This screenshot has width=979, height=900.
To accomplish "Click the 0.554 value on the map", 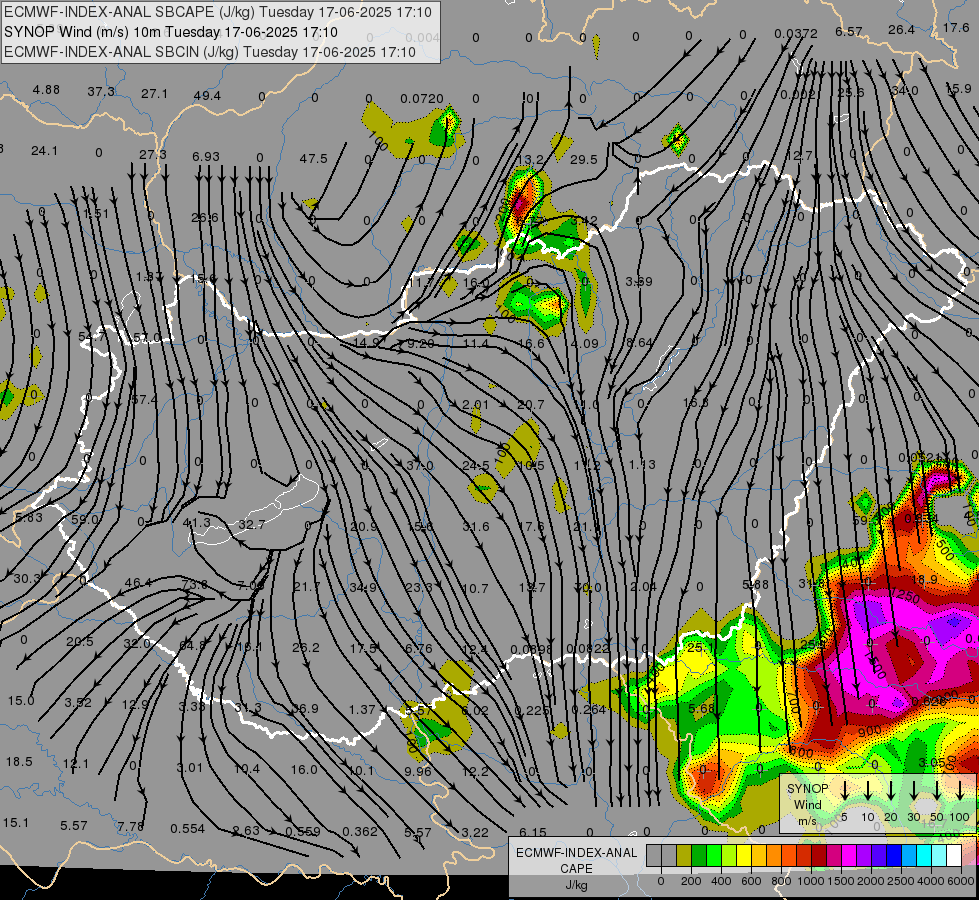I will point(188,828).
